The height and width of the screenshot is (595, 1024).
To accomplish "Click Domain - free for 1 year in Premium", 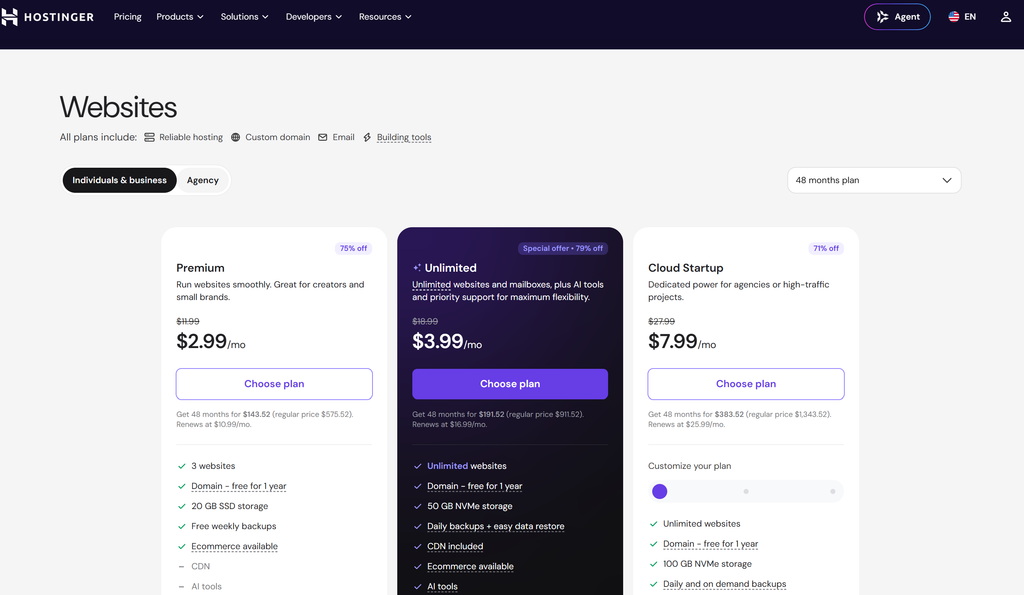I will coord(238,487).
